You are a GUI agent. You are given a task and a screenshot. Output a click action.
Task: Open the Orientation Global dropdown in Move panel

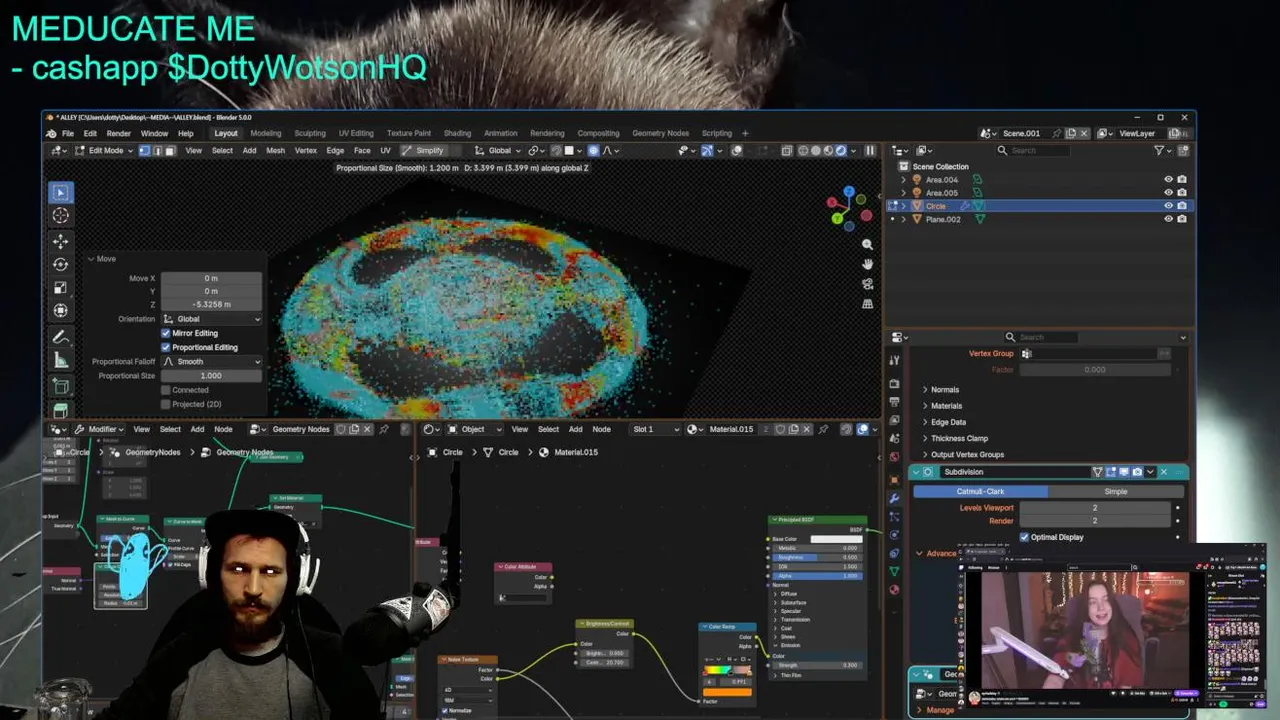click(212, 319)
